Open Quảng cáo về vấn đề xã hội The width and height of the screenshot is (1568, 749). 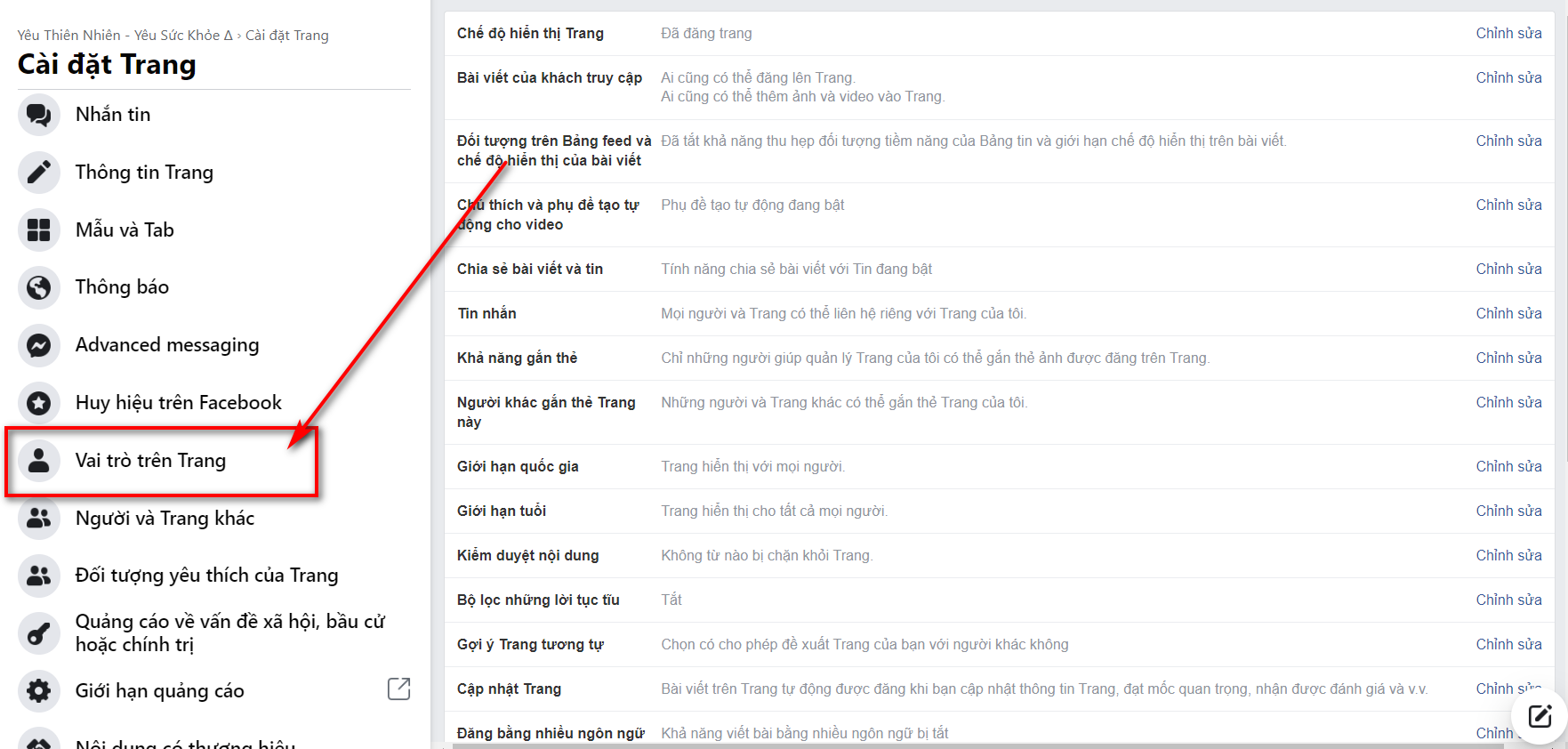click(x=230, y=633)
